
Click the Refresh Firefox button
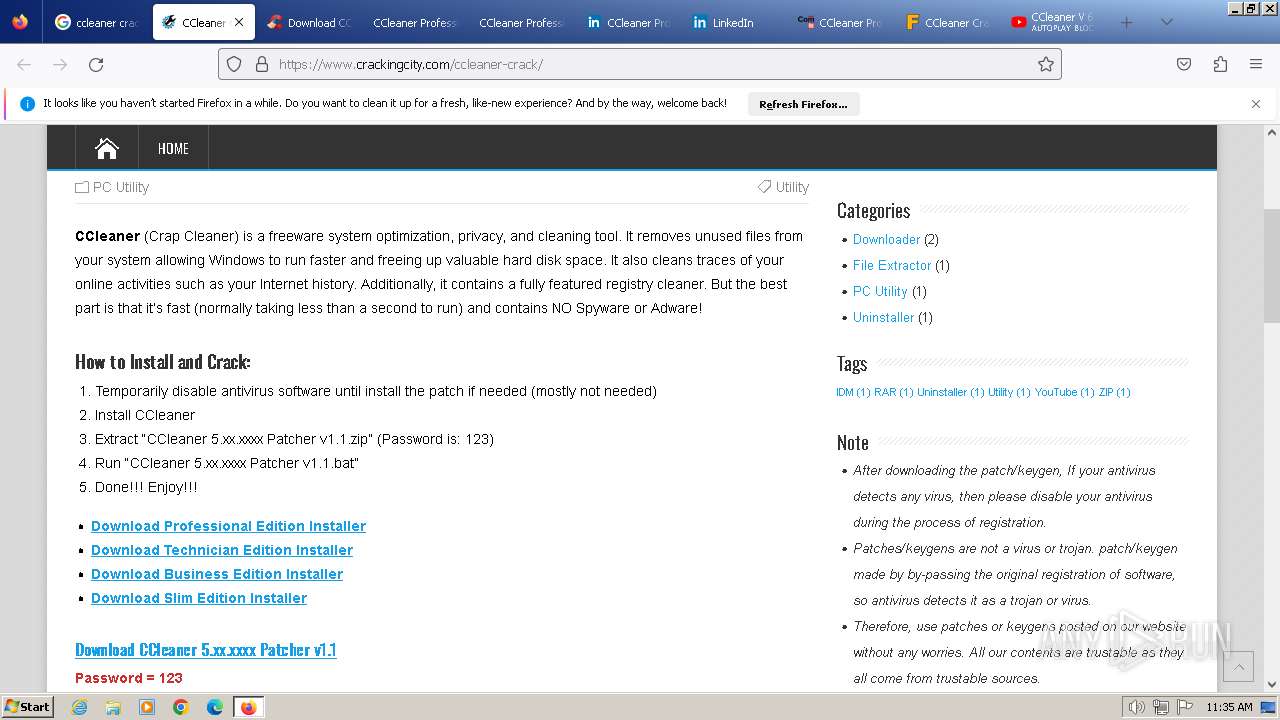[803, 104]
